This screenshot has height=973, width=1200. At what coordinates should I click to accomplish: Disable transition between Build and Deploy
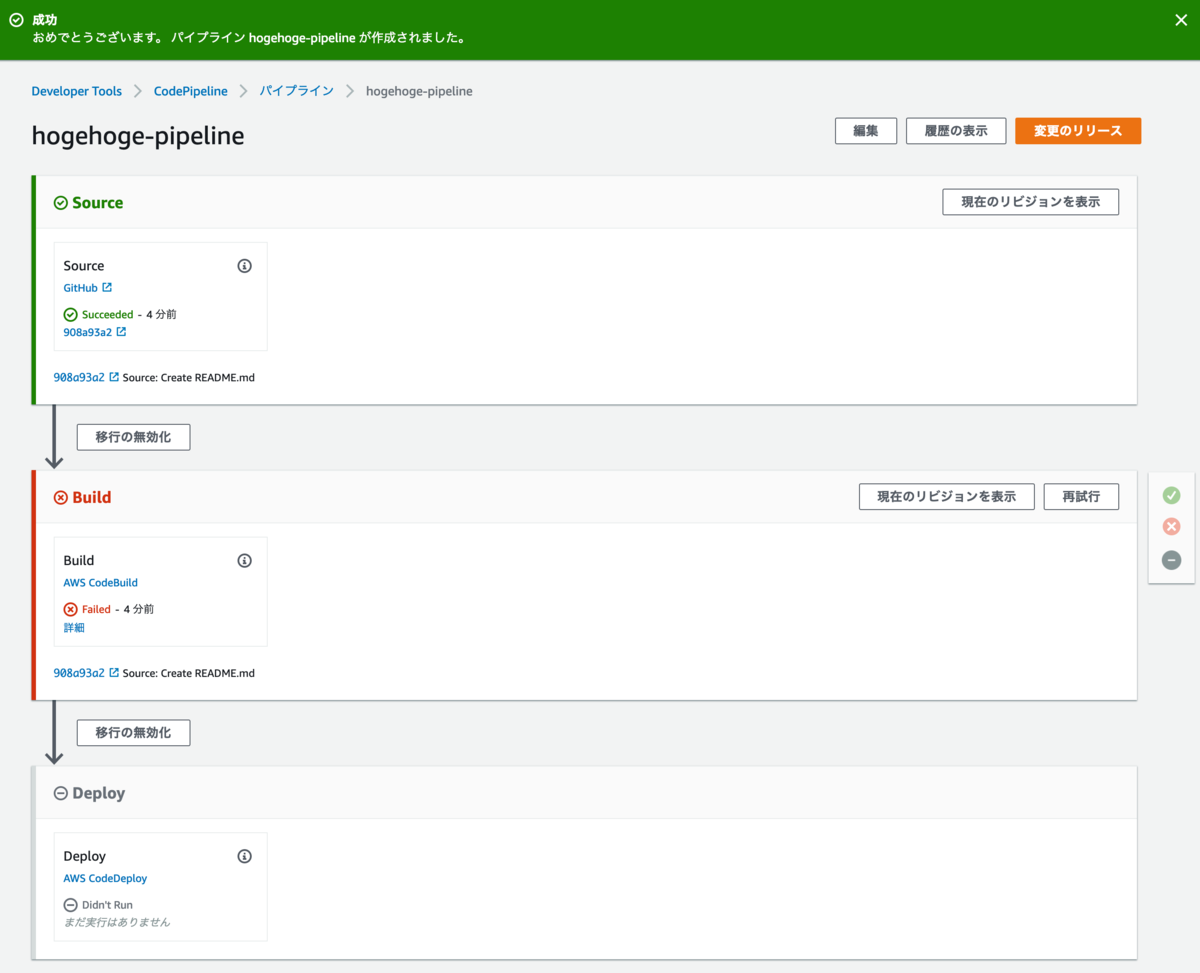pos(133,733)
